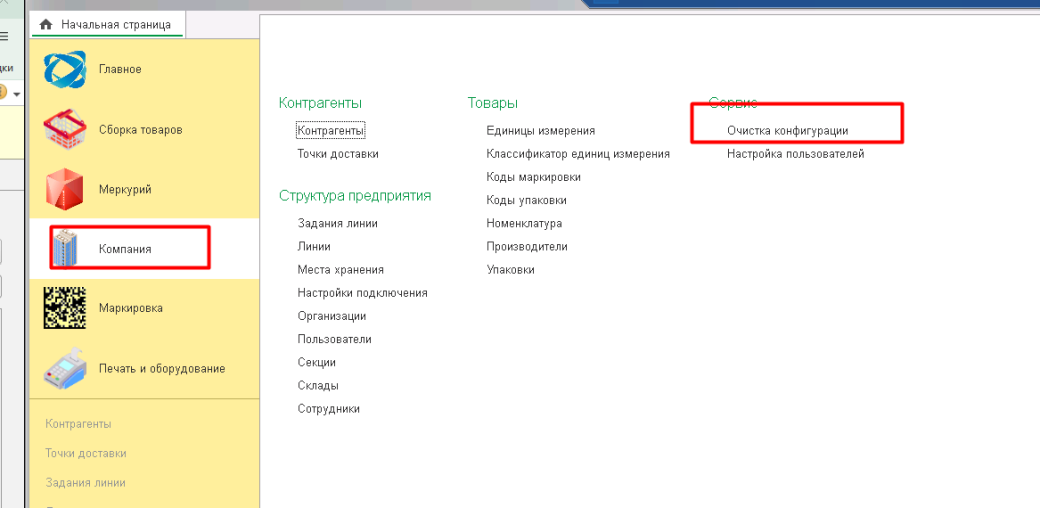Image resolution: width=1040 pixels, height=508 pixels.
Task: Open Задания линии under Структура предприятия
Action: (x=338, y=223)
